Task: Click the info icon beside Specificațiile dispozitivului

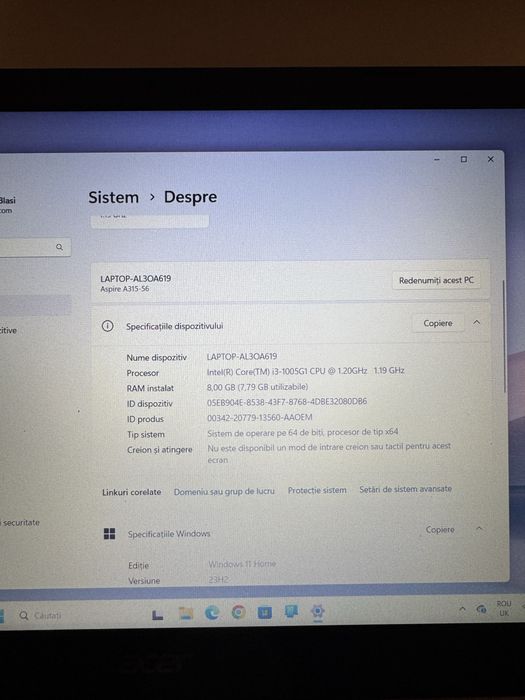Action: (108, 326)
